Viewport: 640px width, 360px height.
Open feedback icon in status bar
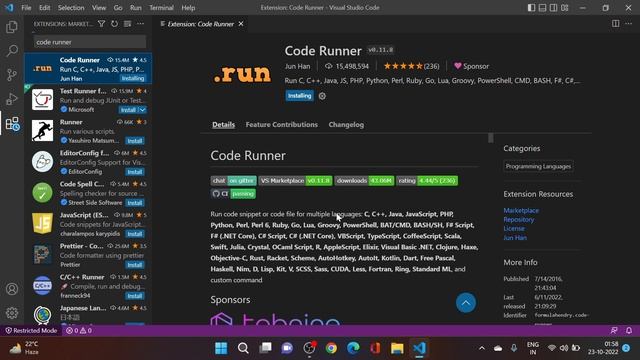coord(614,331)
